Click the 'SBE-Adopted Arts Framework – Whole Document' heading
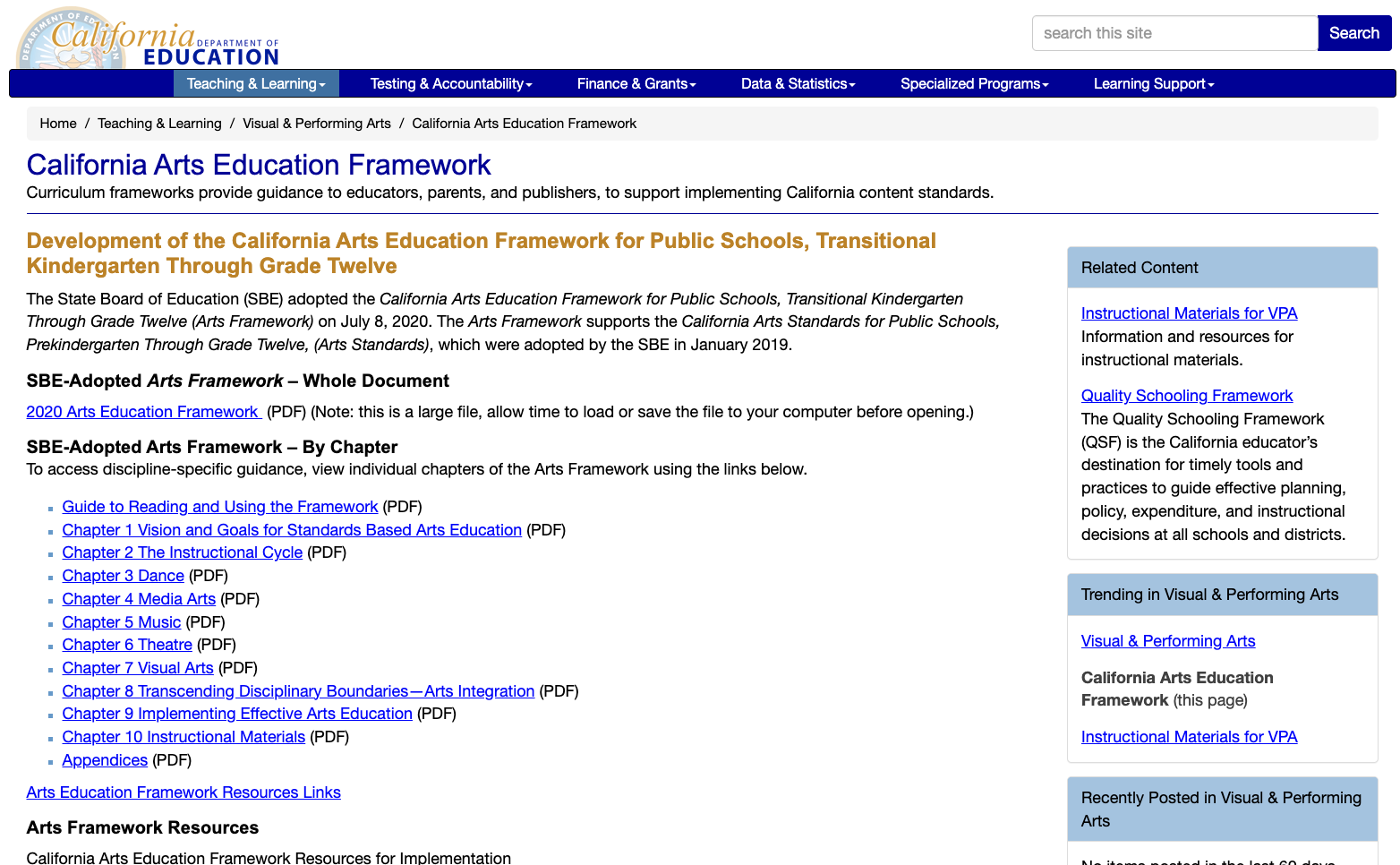1400x865 pixels. click(238, 381)
